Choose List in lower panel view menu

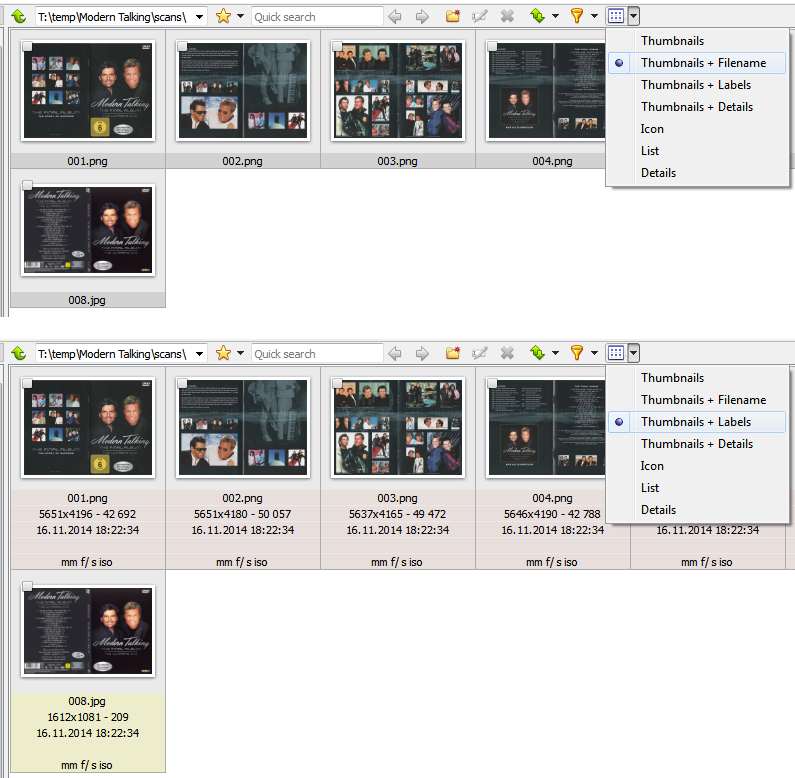[697, 488]
